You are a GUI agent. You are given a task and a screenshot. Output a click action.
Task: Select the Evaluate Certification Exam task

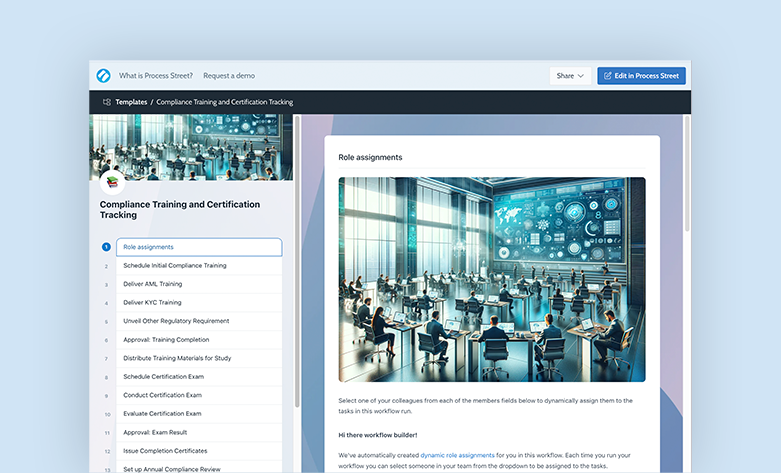pos(199,414)
